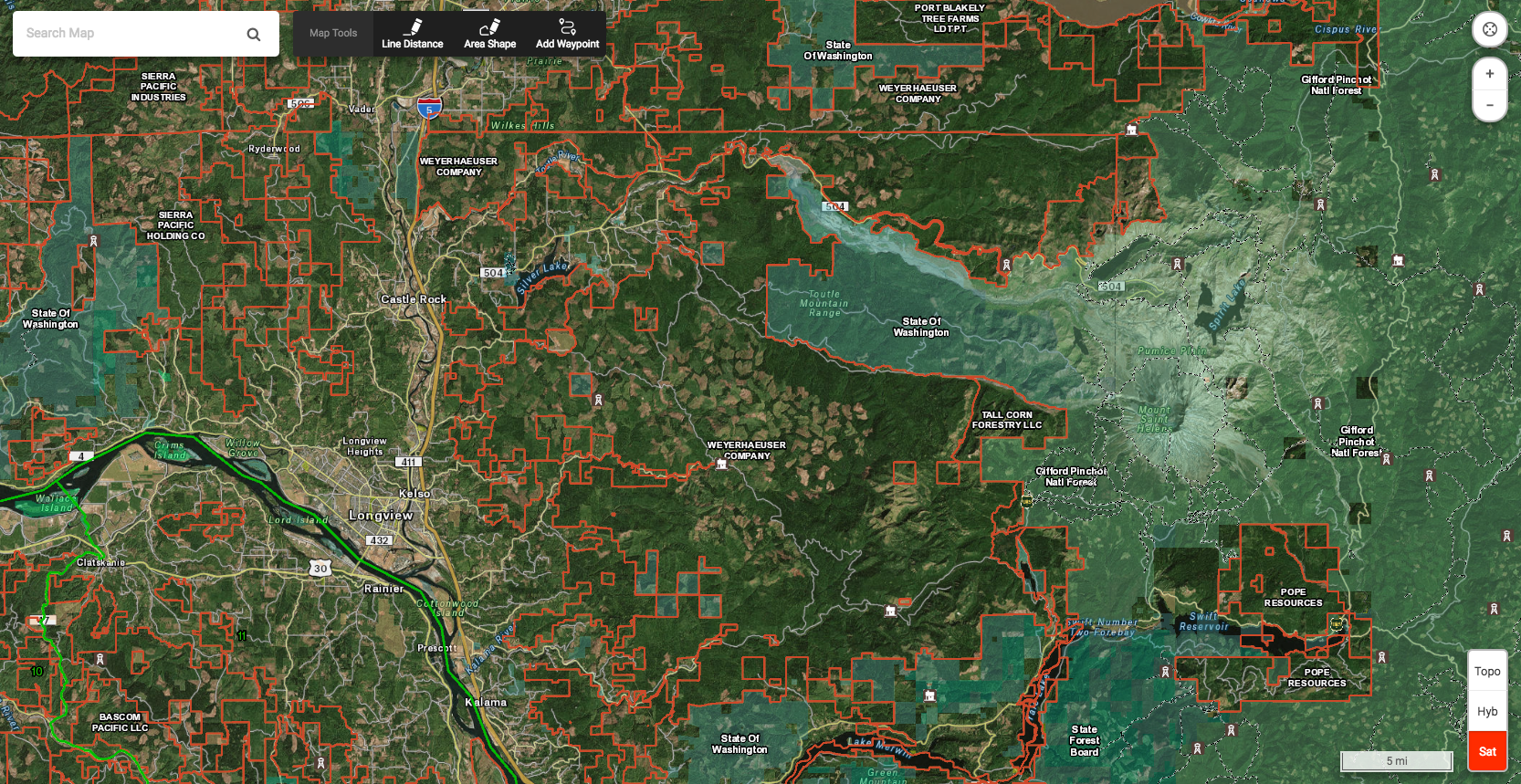Click the SIERRA PACIFIC INDUSTRIES parcel label

pos(159,87)
